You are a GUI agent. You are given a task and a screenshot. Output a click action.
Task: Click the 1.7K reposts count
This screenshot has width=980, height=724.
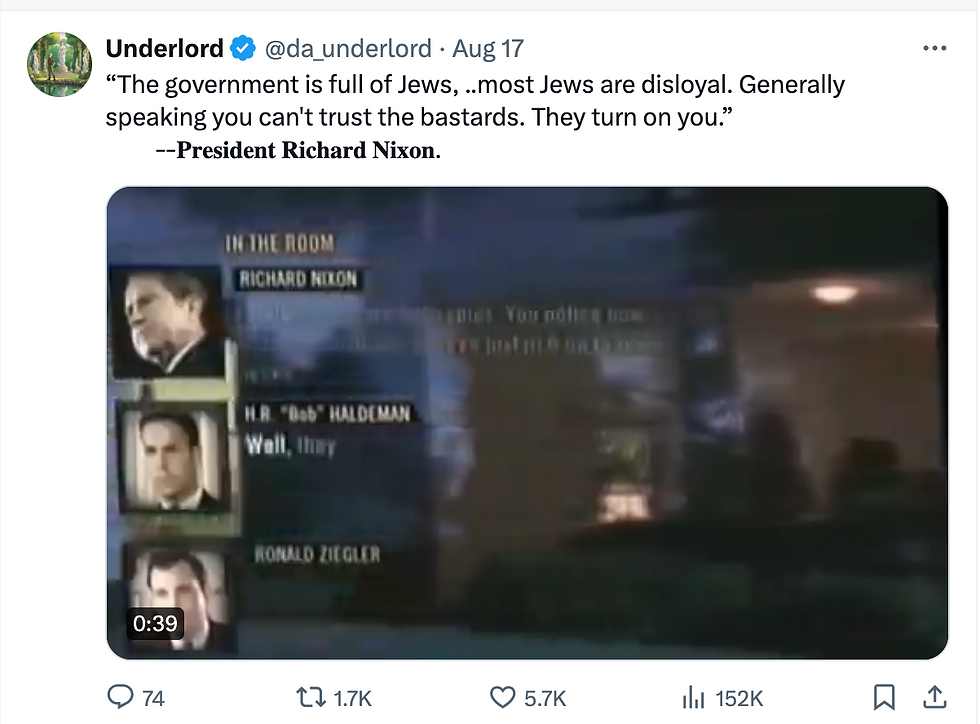(x=352, y=698)
